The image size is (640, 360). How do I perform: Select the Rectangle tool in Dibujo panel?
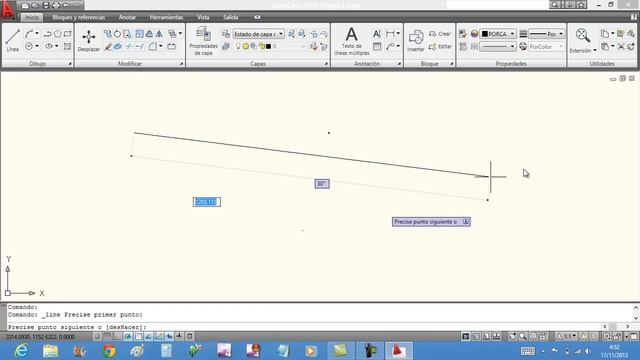coord(67,33)
